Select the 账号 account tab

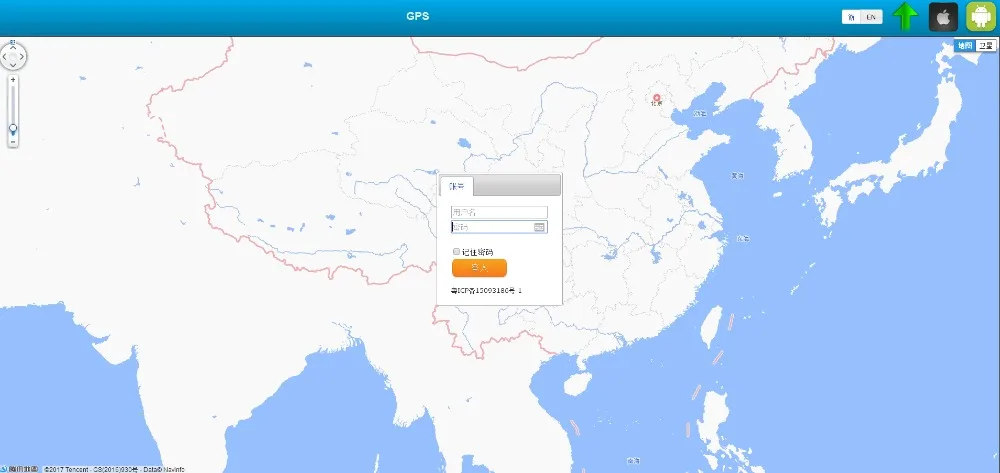[x=457, y=186]
